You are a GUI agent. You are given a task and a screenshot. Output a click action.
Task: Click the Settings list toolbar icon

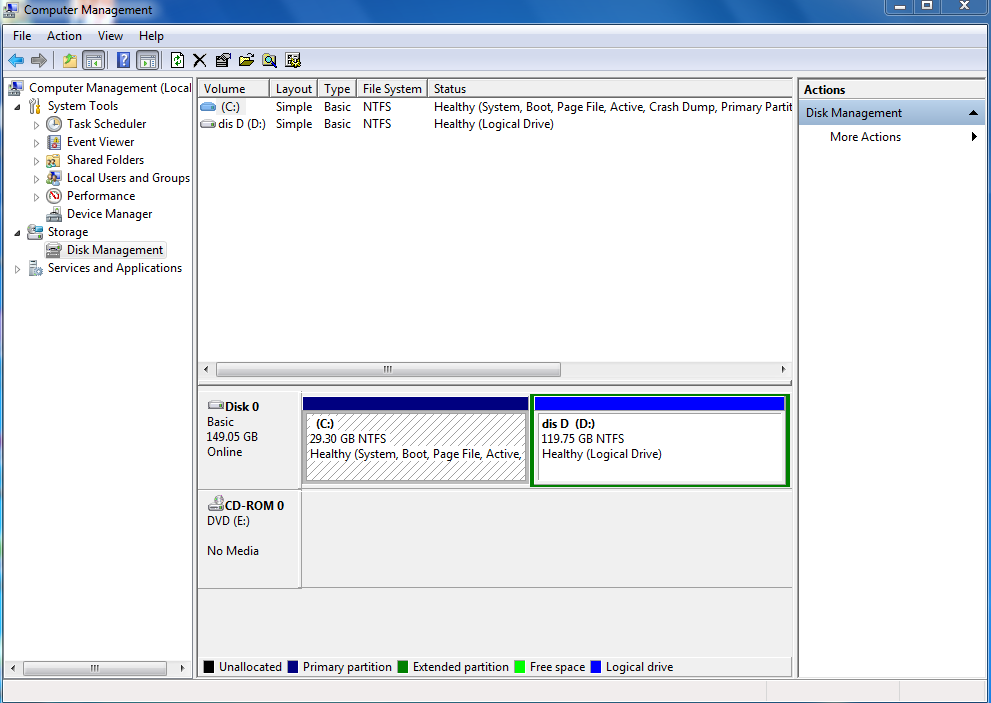(x=293, y=61)
